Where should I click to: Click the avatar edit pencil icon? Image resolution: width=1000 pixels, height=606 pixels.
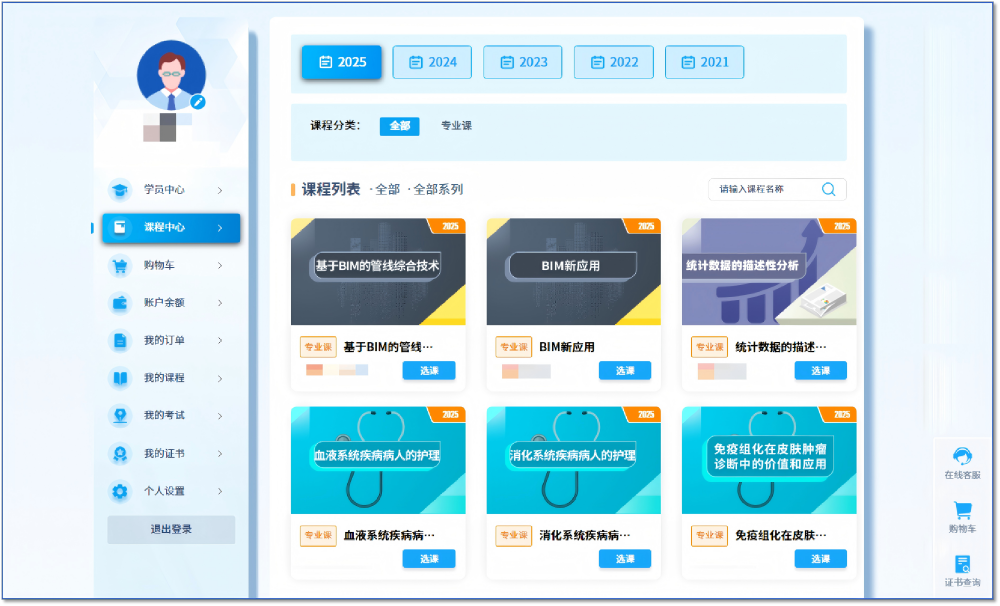pyautogui.click(x=198, y=101)
